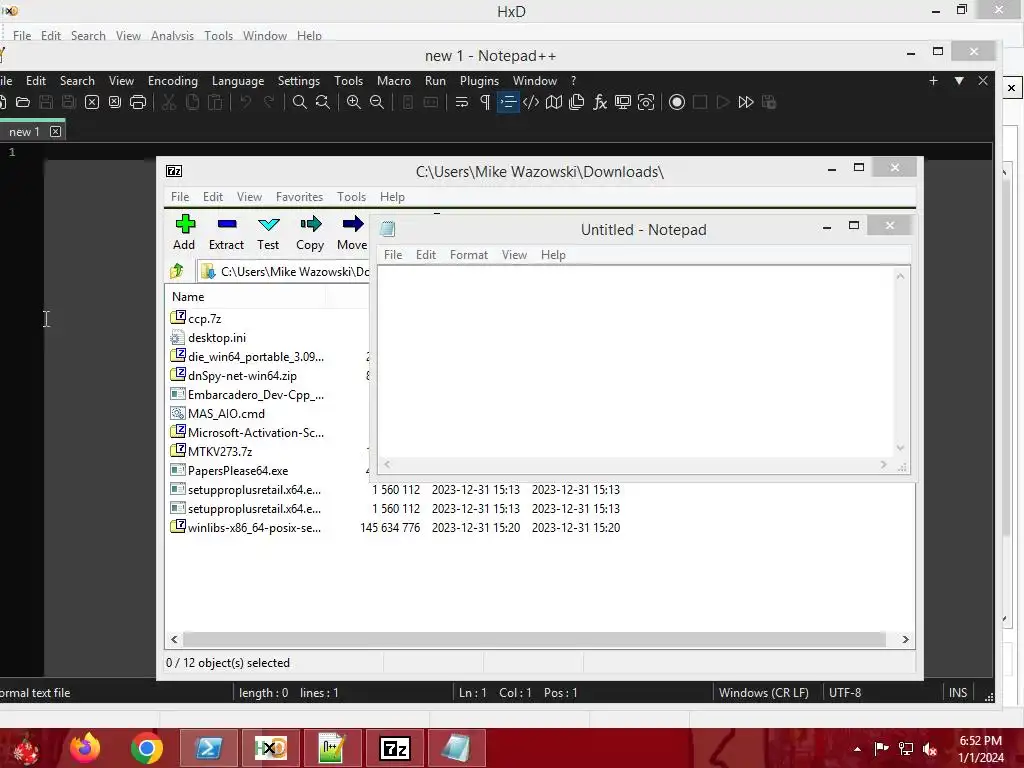Click the Test button in 7-Zip
1024x768 pixels.
pyautogui.click(x=268, y=232)
